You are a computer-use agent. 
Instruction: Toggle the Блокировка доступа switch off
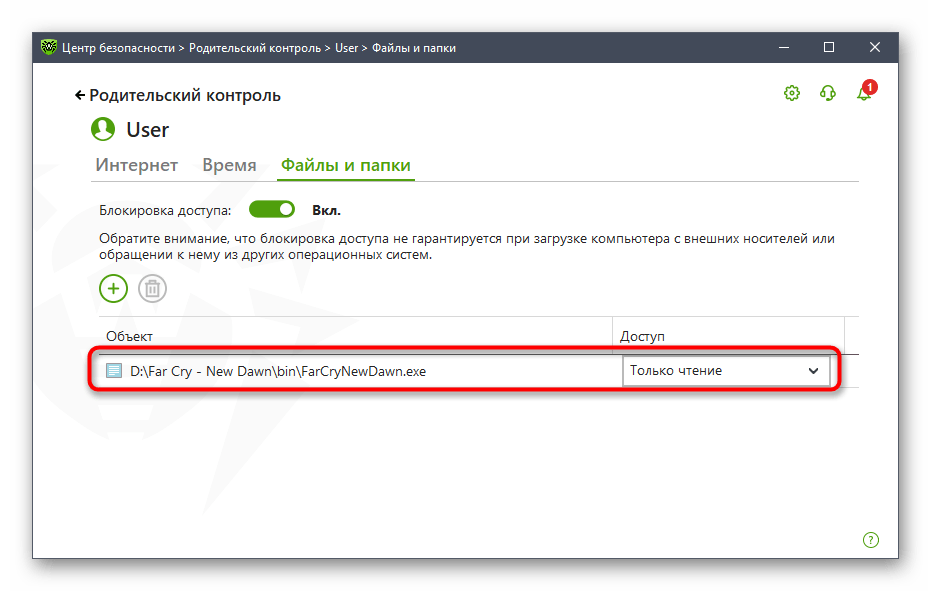tap(272, 209)
